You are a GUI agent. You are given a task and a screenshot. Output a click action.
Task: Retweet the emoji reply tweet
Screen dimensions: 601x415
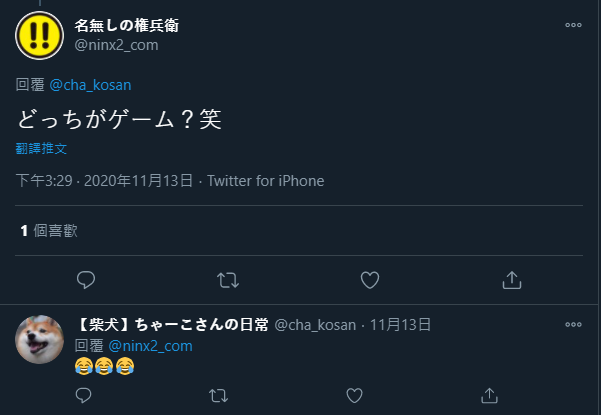coord(220,395)
